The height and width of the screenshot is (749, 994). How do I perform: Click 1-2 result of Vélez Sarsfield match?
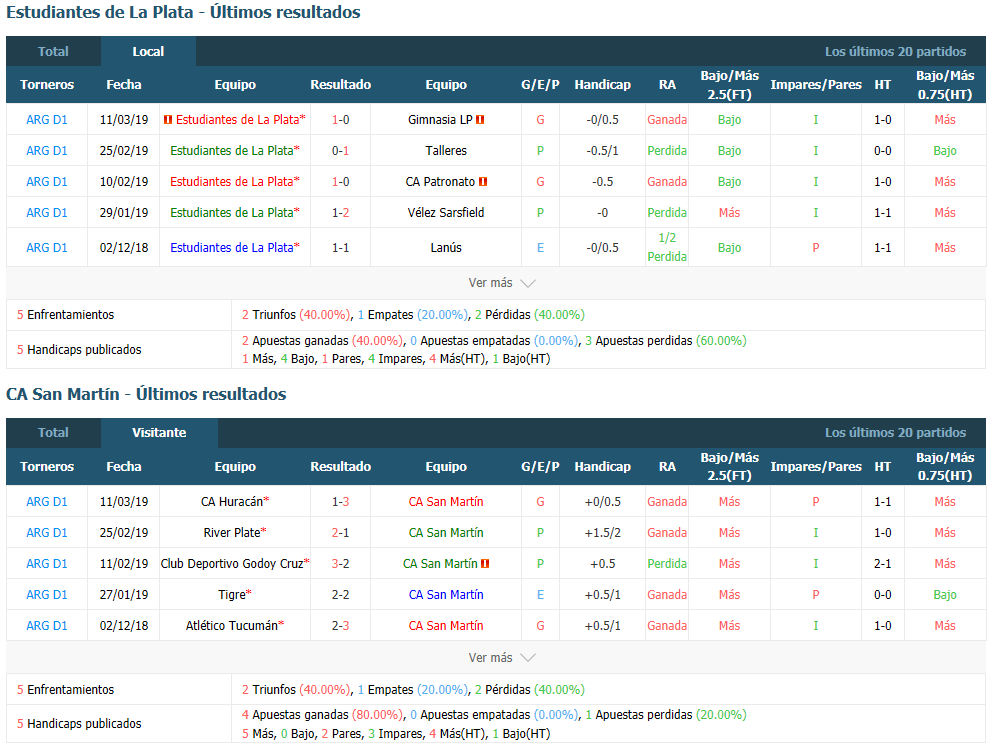point(340,213)
